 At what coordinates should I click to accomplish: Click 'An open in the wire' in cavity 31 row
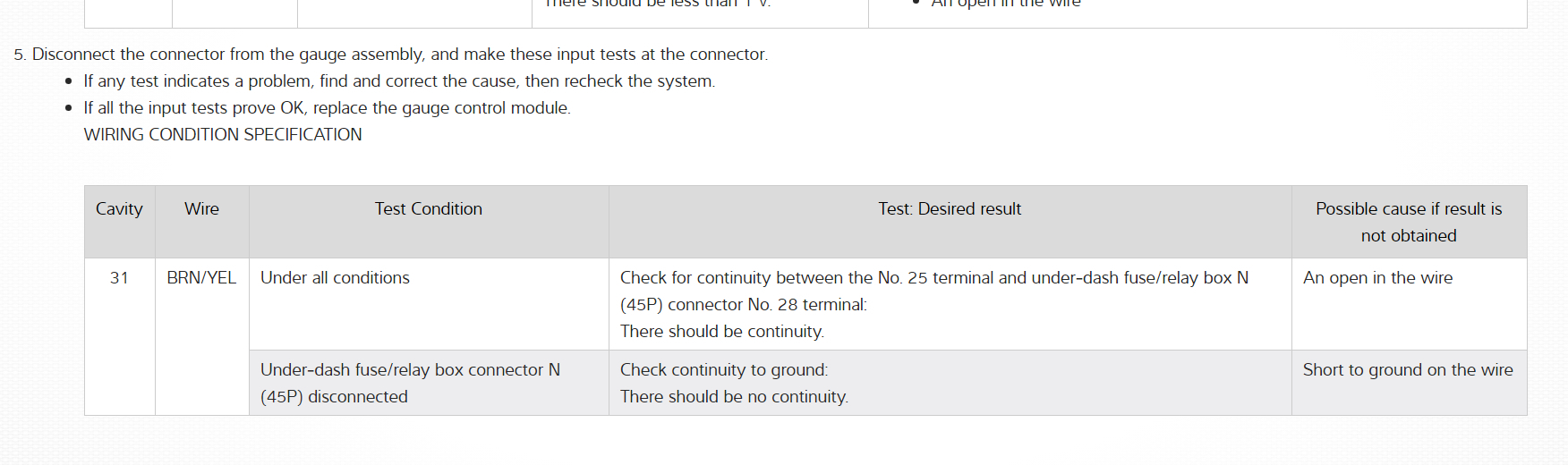(x=1377, y=278)
